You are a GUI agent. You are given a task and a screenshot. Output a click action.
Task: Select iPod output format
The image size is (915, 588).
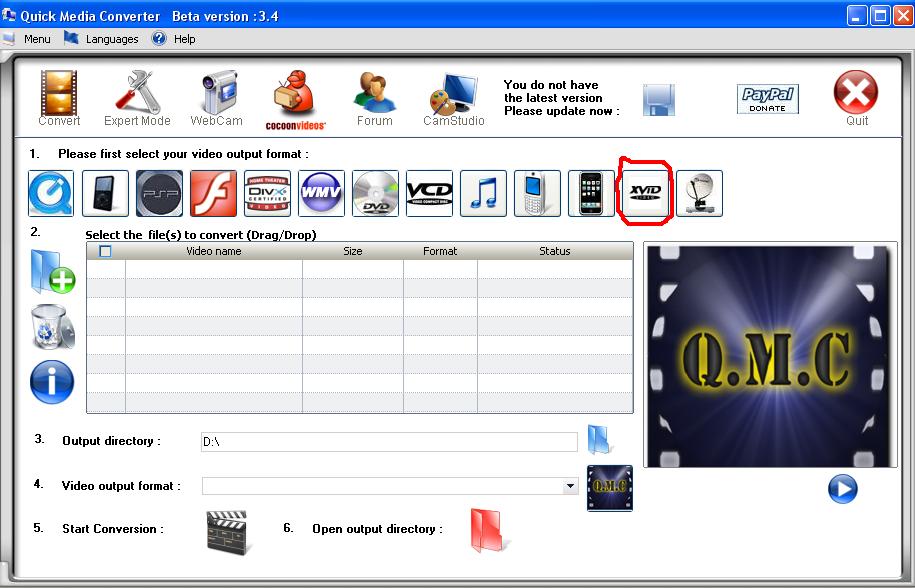(105, 193)
